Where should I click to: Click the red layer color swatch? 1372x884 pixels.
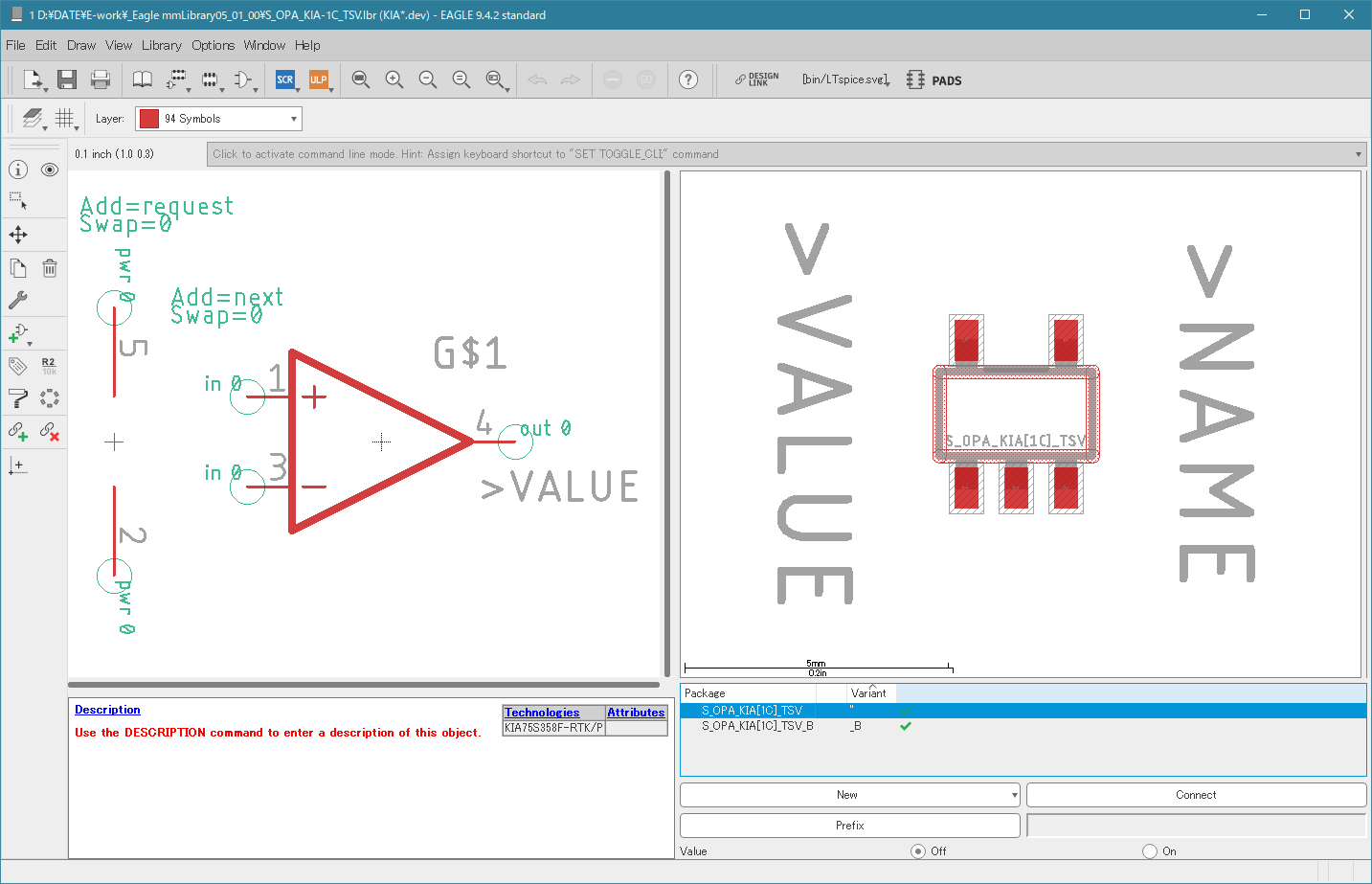tap(149, 119)
